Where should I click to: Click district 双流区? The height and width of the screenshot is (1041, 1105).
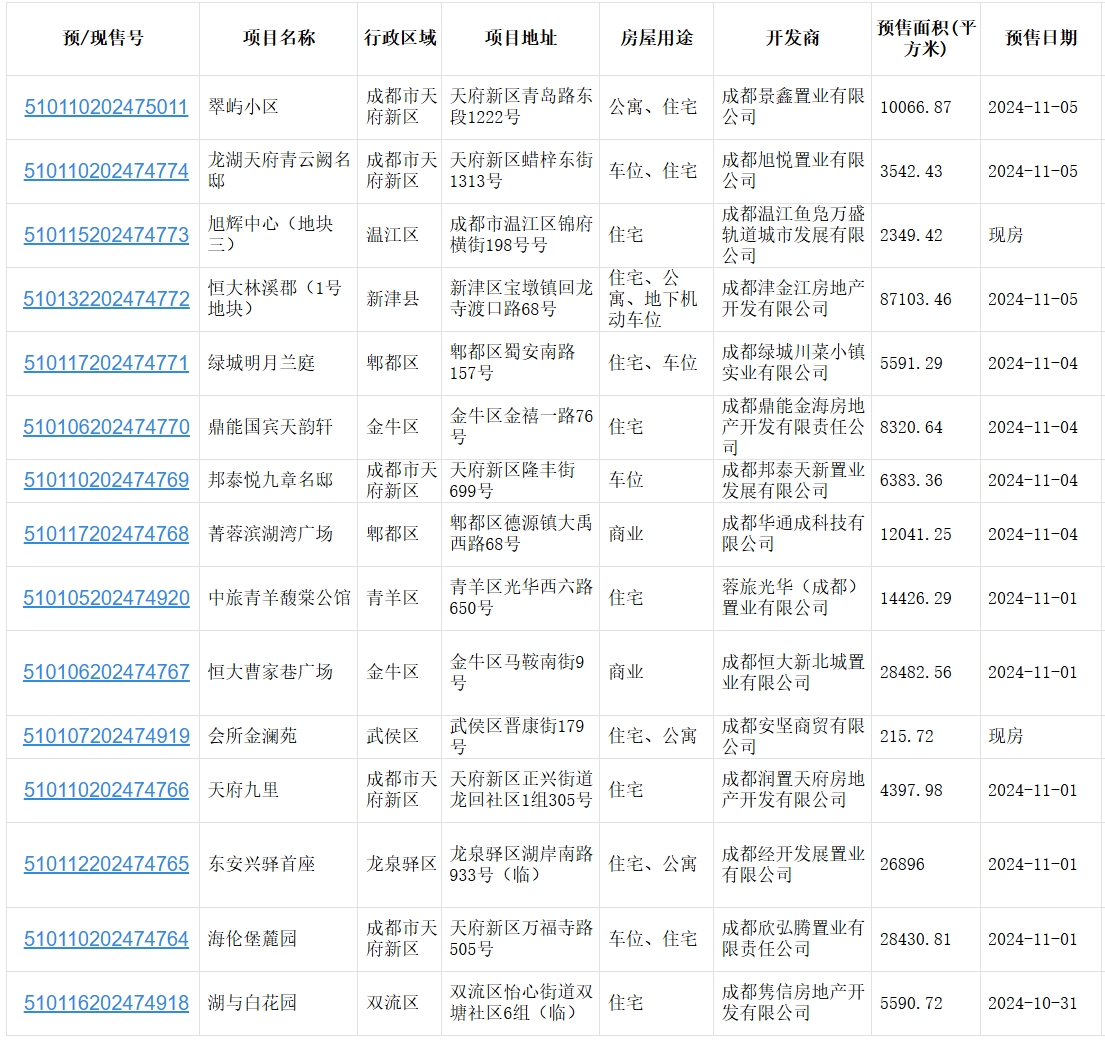392,1003
